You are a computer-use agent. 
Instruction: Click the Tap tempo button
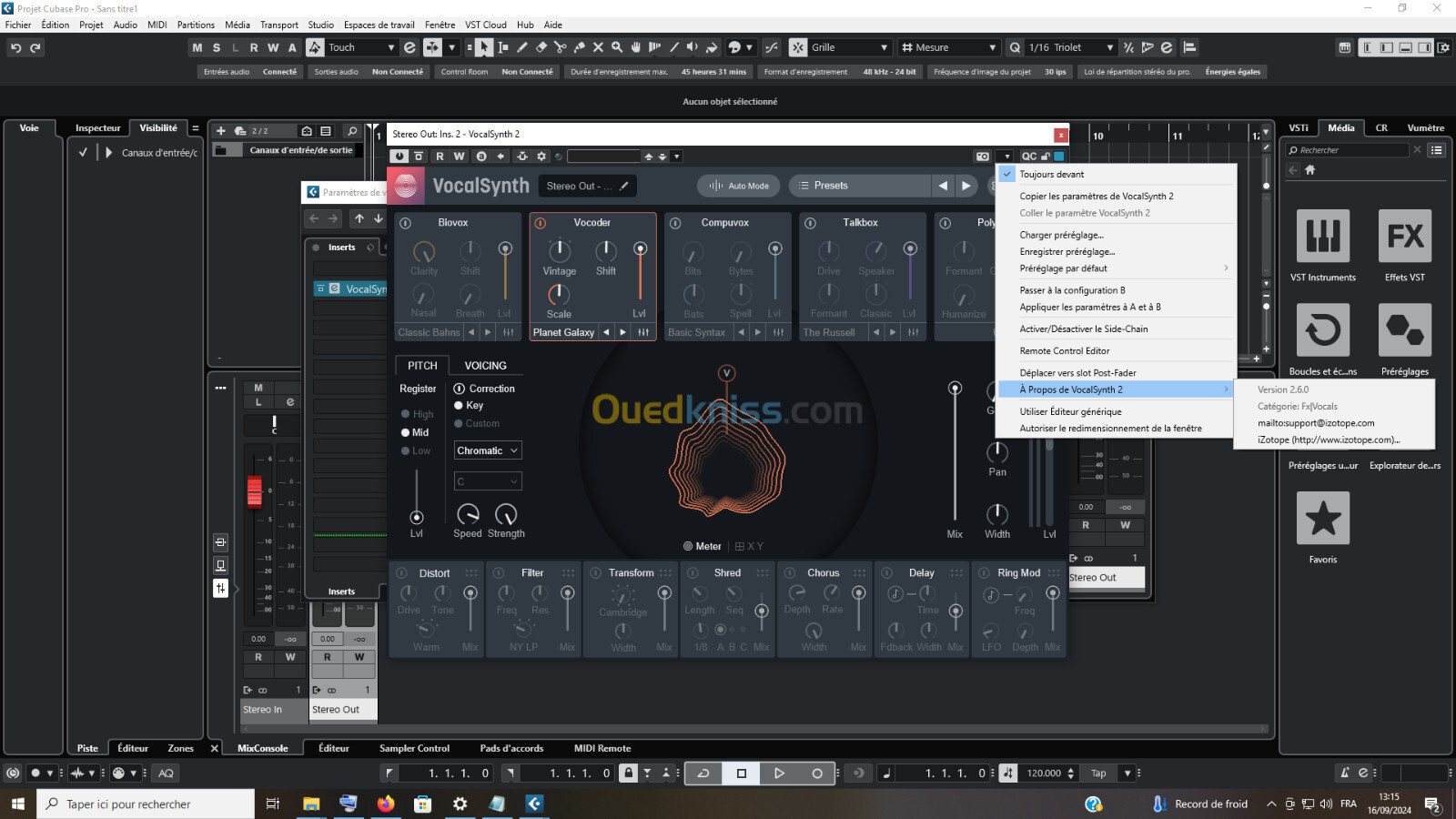point(1098,773)
